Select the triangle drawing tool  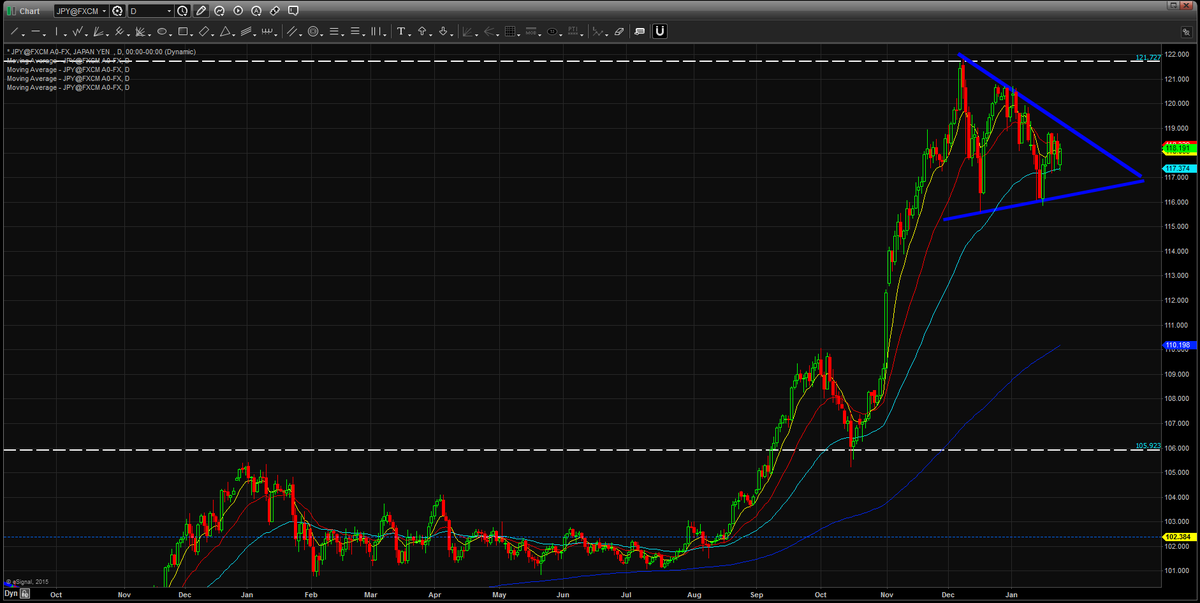[225, 31]
